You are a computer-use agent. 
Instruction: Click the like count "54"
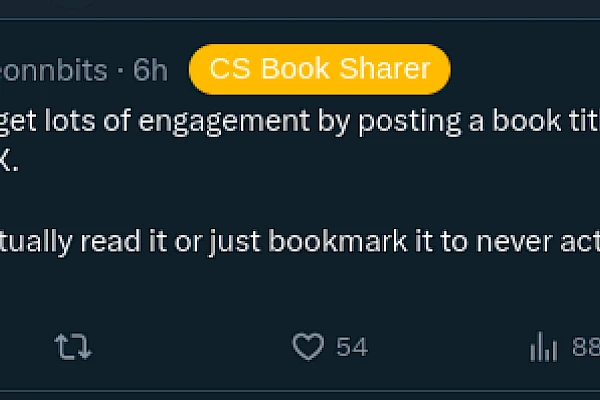click(352, 347)
